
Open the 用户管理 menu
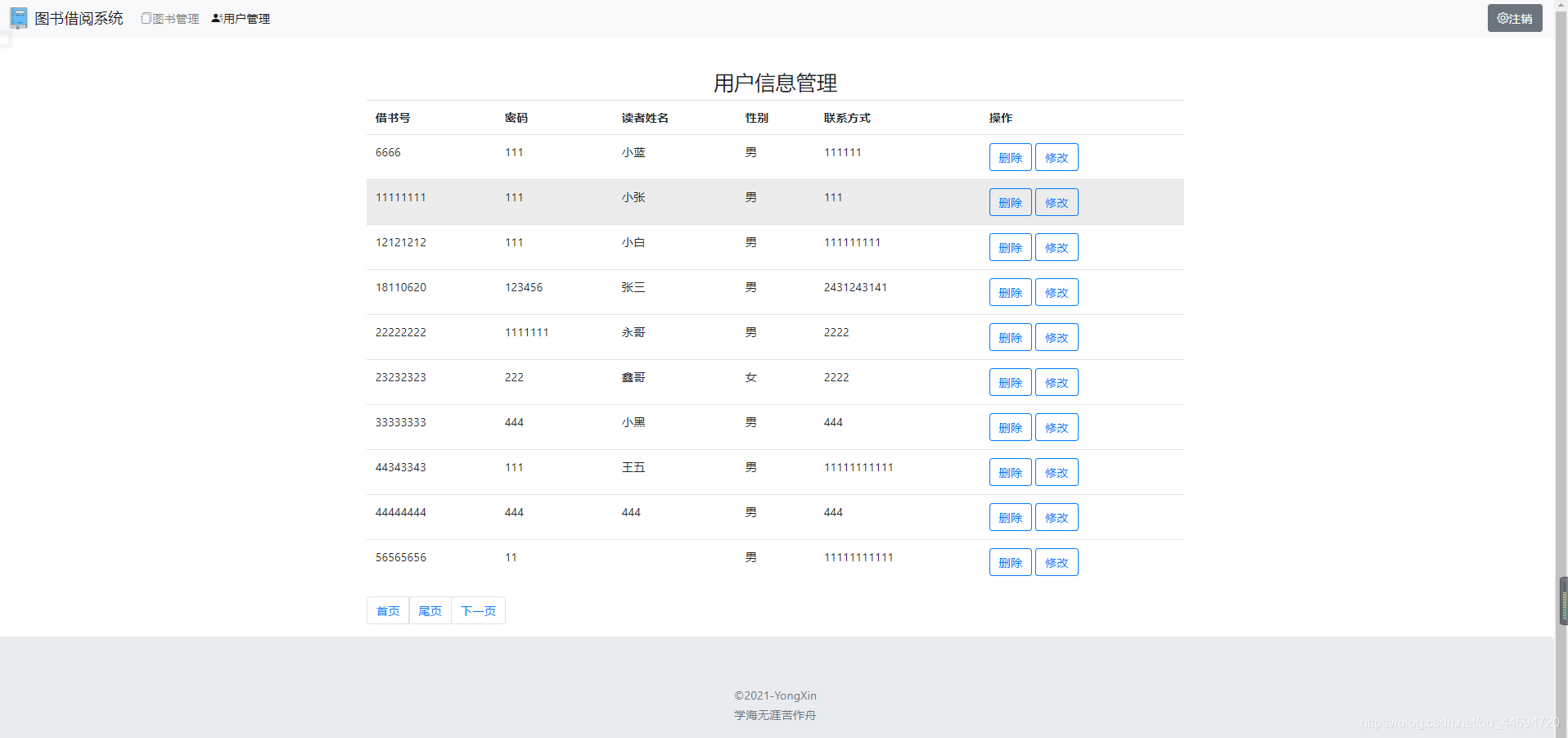(x=244, y=18)
